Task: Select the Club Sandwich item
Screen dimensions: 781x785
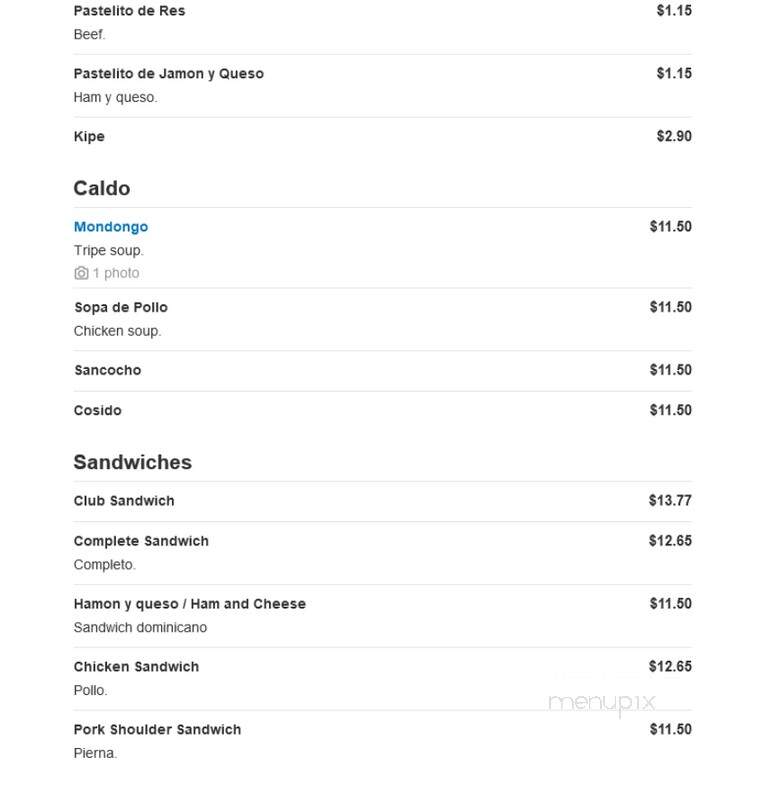Action: coord(124,501)
